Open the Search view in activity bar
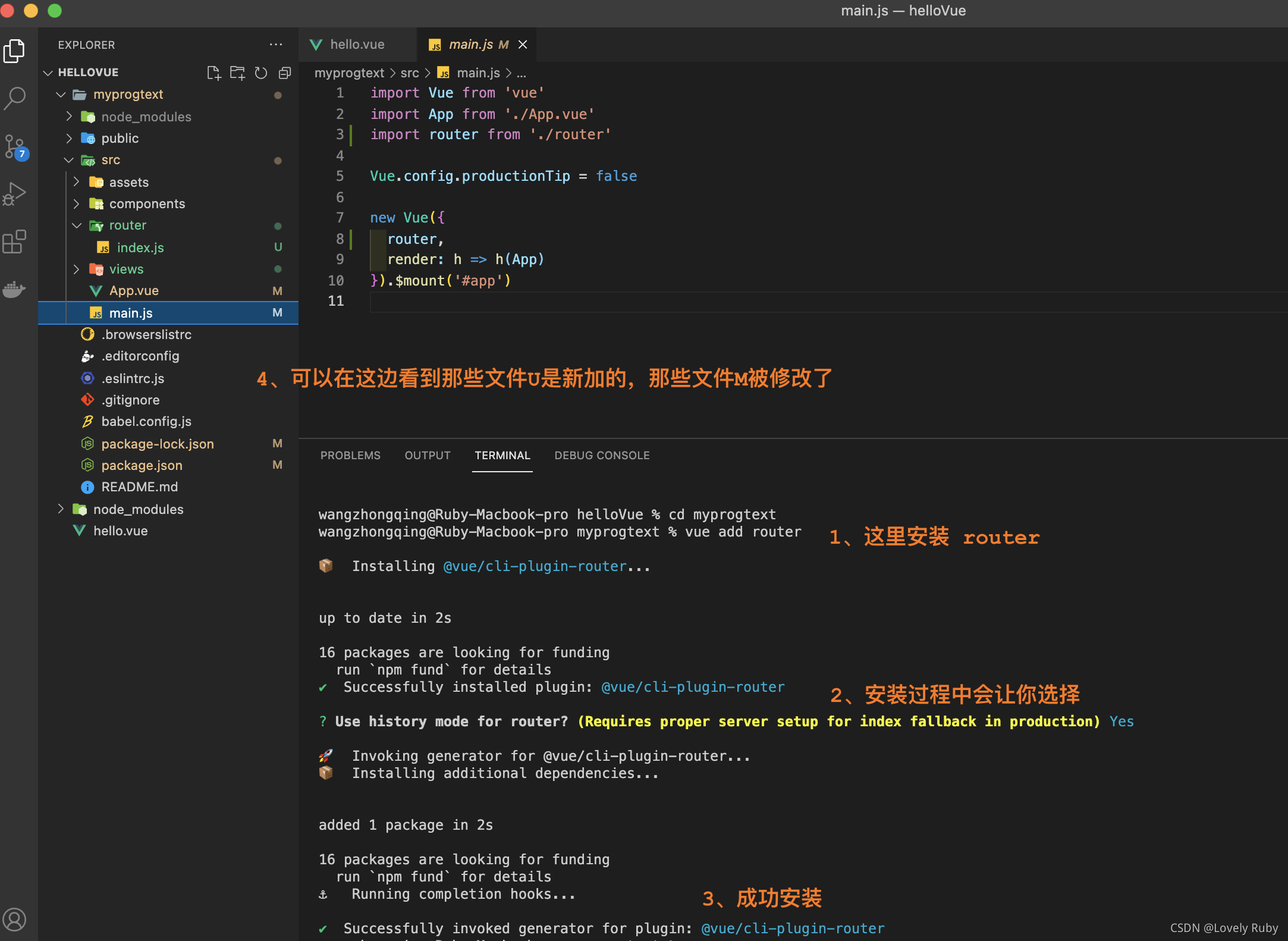1288x941 pixels. coord(15,98)
